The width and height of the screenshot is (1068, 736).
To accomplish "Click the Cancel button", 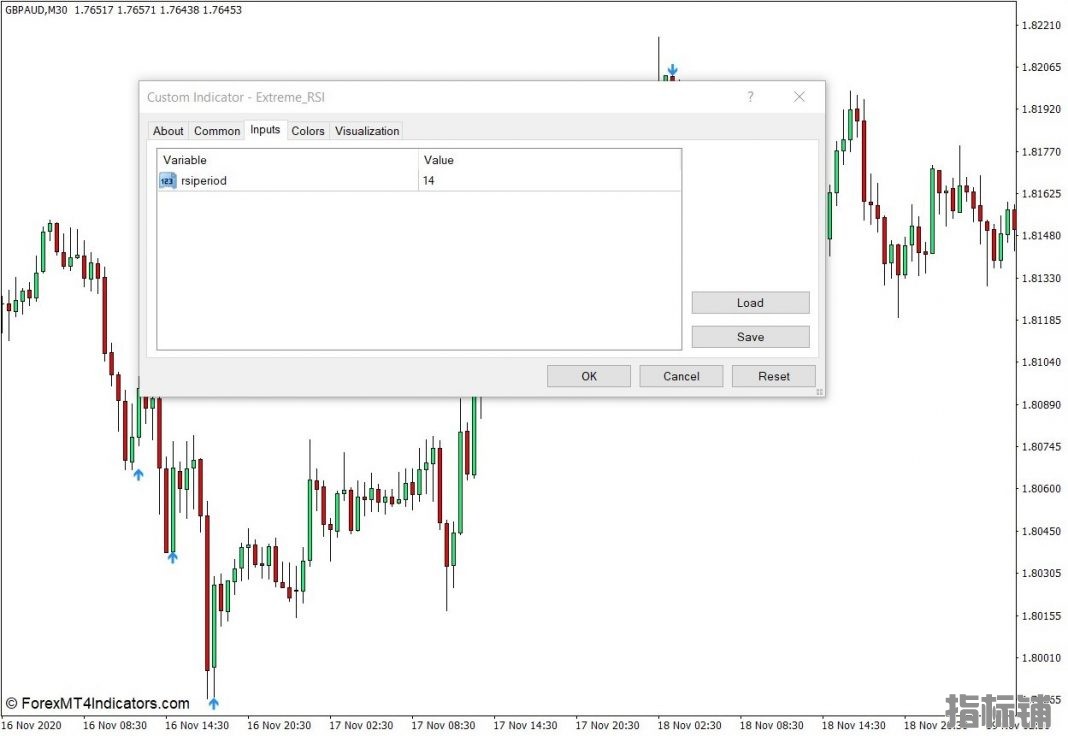I will tap(681, 376).
